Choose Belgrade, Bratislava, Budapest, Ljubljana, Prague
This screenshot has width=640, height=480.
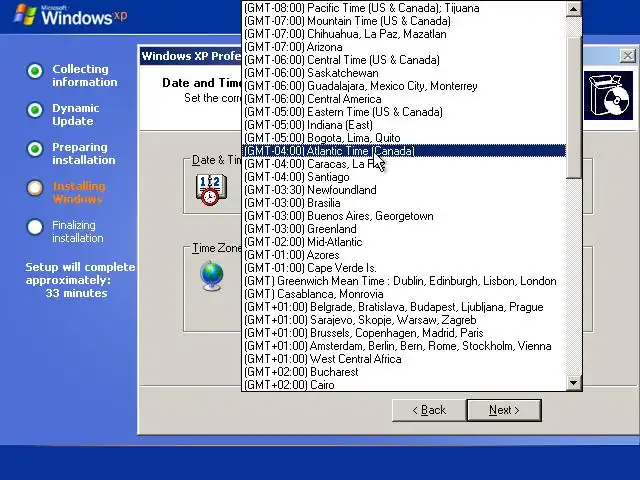pos(404,307)
